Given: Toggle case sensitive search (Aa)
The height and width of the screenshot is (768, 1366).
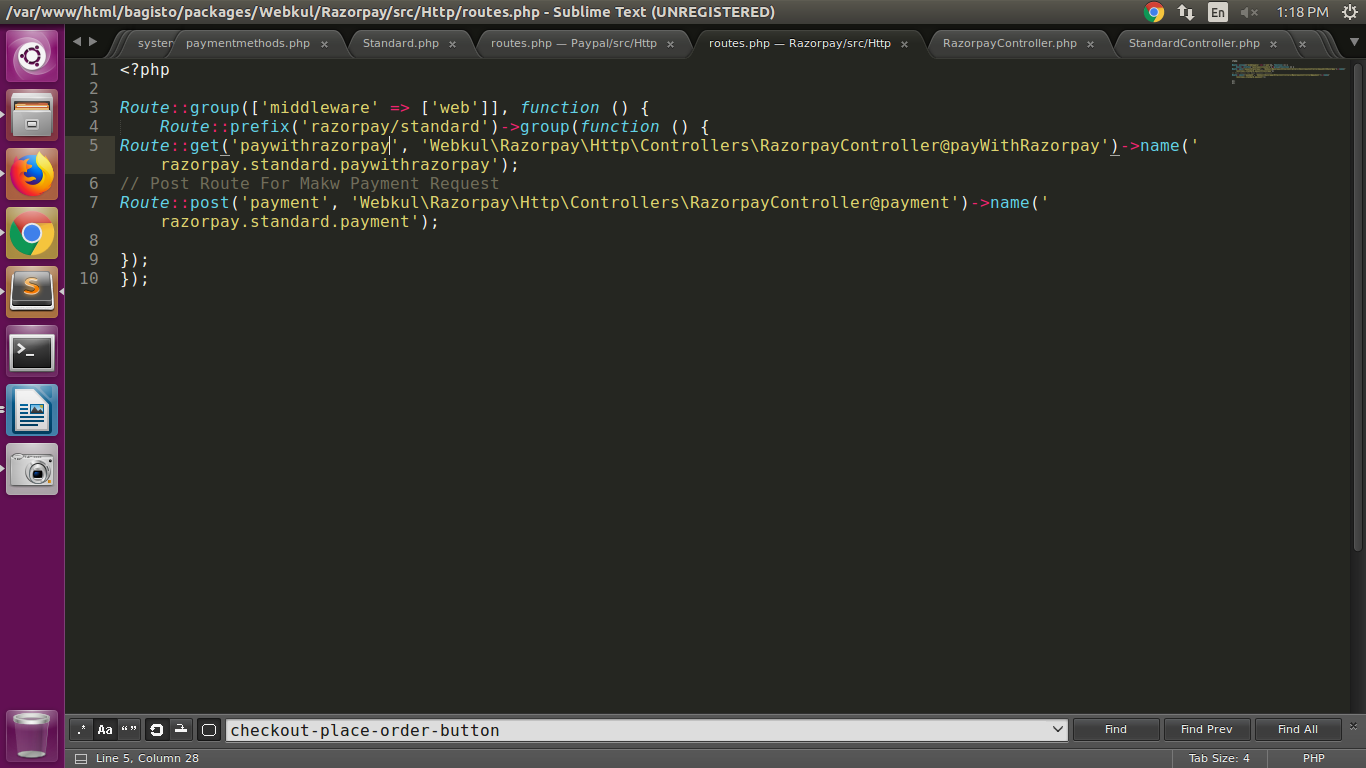Looking at the screenshot, I should [x=105, y=730].
